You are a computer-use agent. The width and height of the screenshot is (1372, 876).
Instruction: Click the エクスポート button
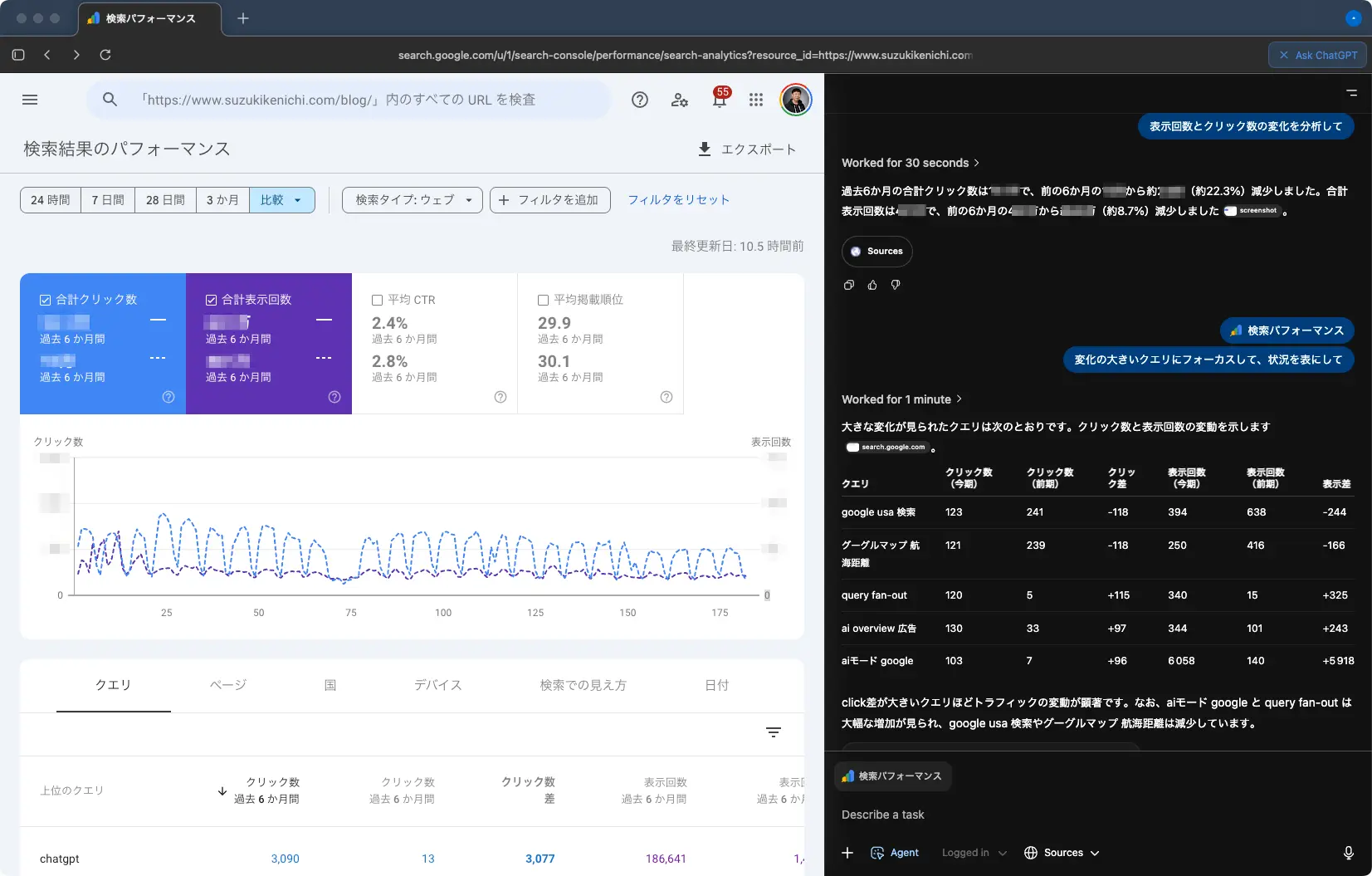(x=746, y=149)
